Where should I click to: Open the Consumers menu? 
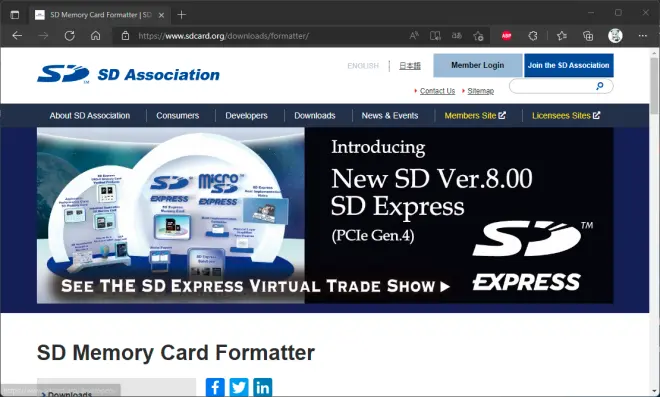coord(178,115)
